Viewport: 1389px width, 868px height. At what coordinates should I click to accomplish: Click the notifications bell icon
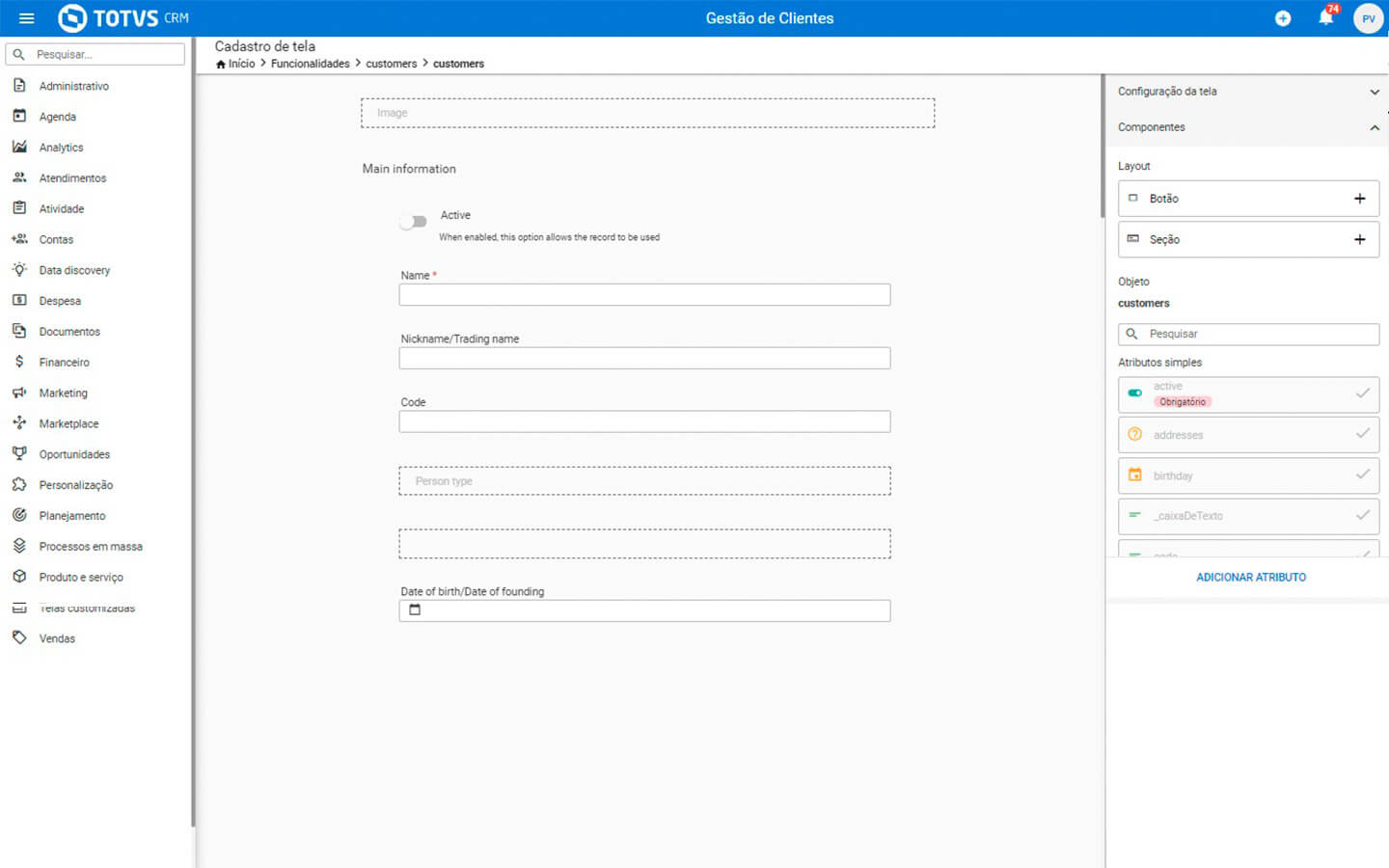(1325, 18)
